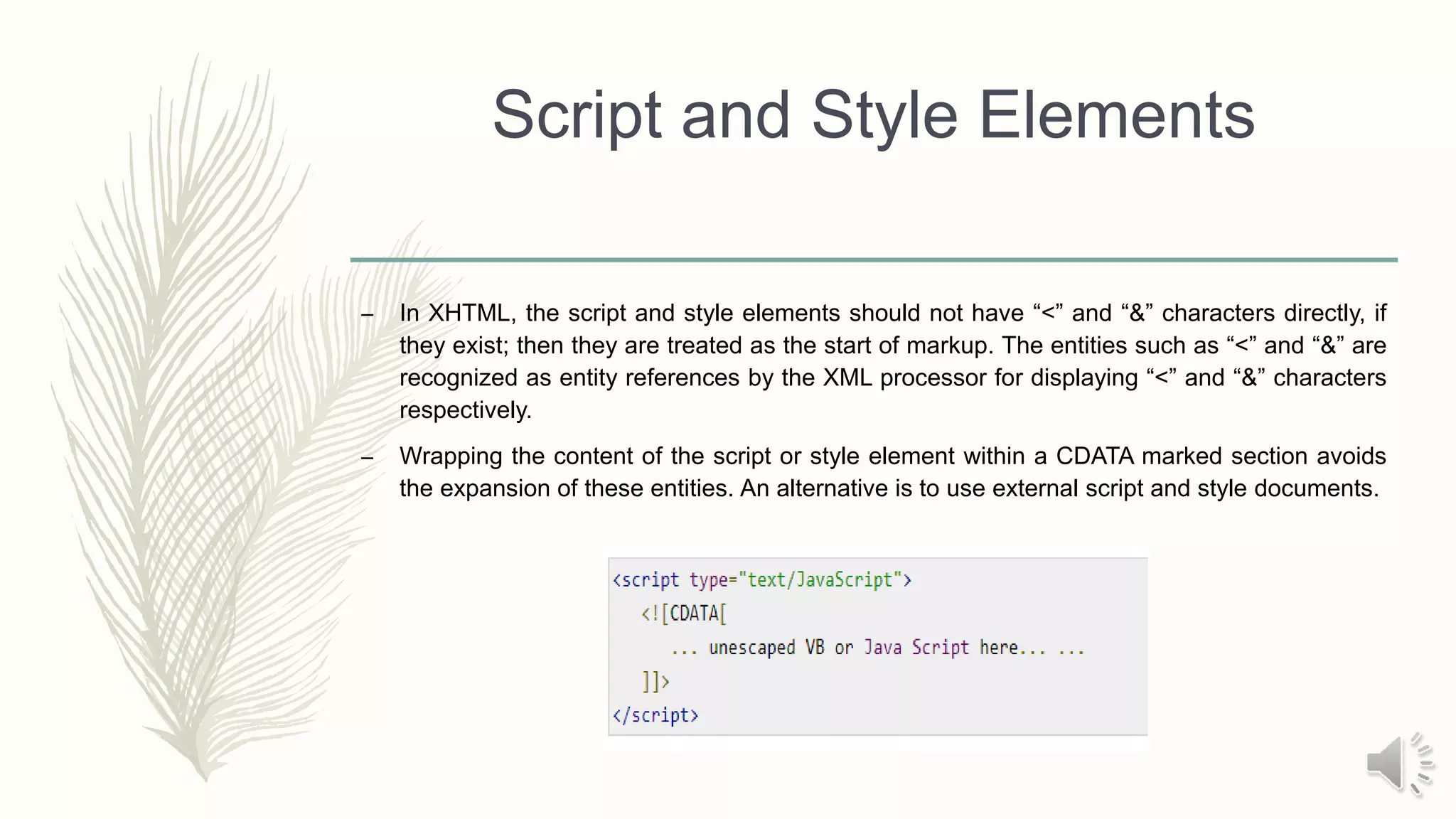Click the <![CDATA[ line in code
This screenshot has height=819, width=1456.
point(683,614)
